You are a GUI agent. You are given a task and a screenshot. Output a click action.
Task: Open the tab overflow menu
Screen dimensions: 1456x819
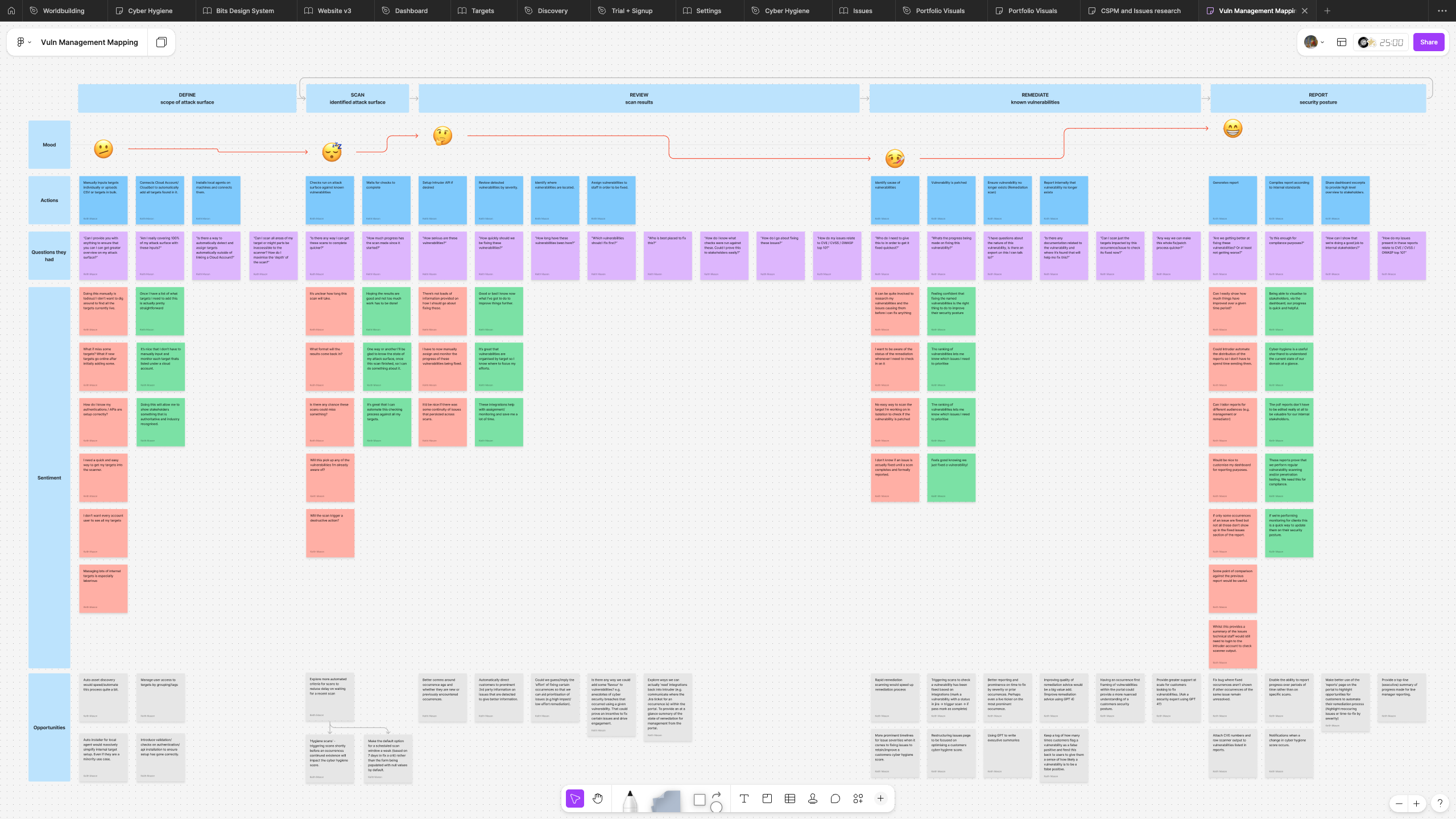pos(1442,11)
